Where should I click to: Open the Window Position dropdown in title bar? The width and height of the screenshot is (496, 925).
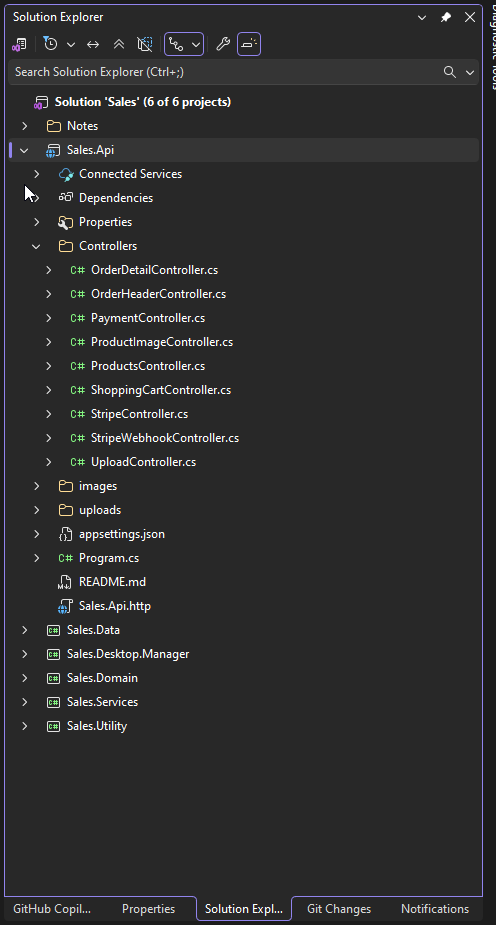[x=422, y=17]
